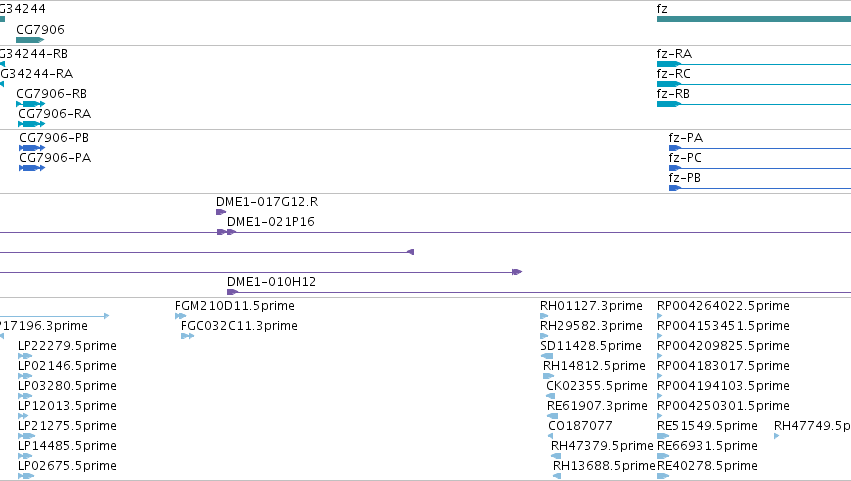Screen dimensions: 851x481
Task: Click the CG7906-RB transcript label
Action: 52,94
